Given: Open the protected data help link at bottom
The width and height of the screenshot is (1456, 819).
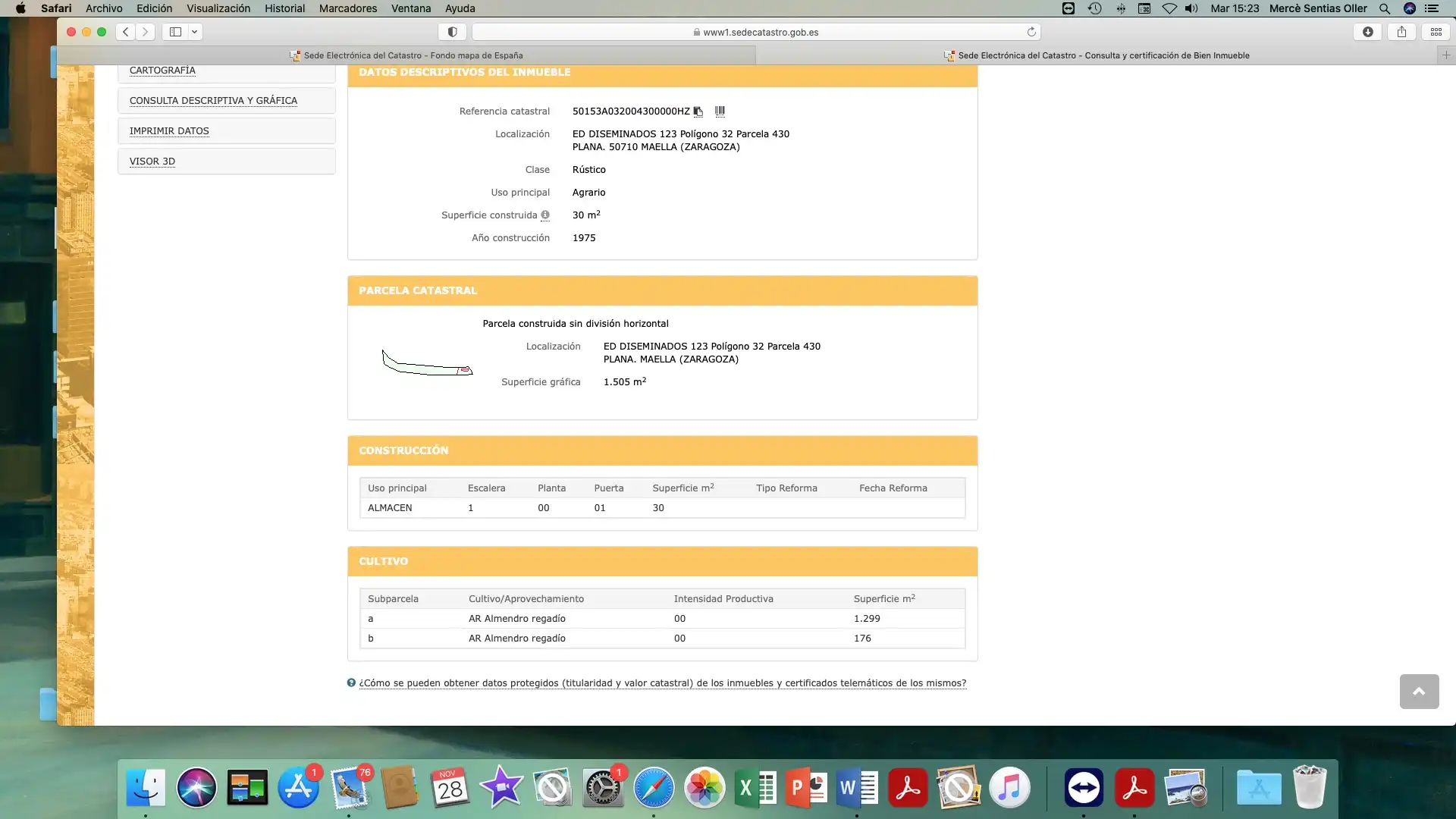Looking at the screenshot, I should 663,683.
